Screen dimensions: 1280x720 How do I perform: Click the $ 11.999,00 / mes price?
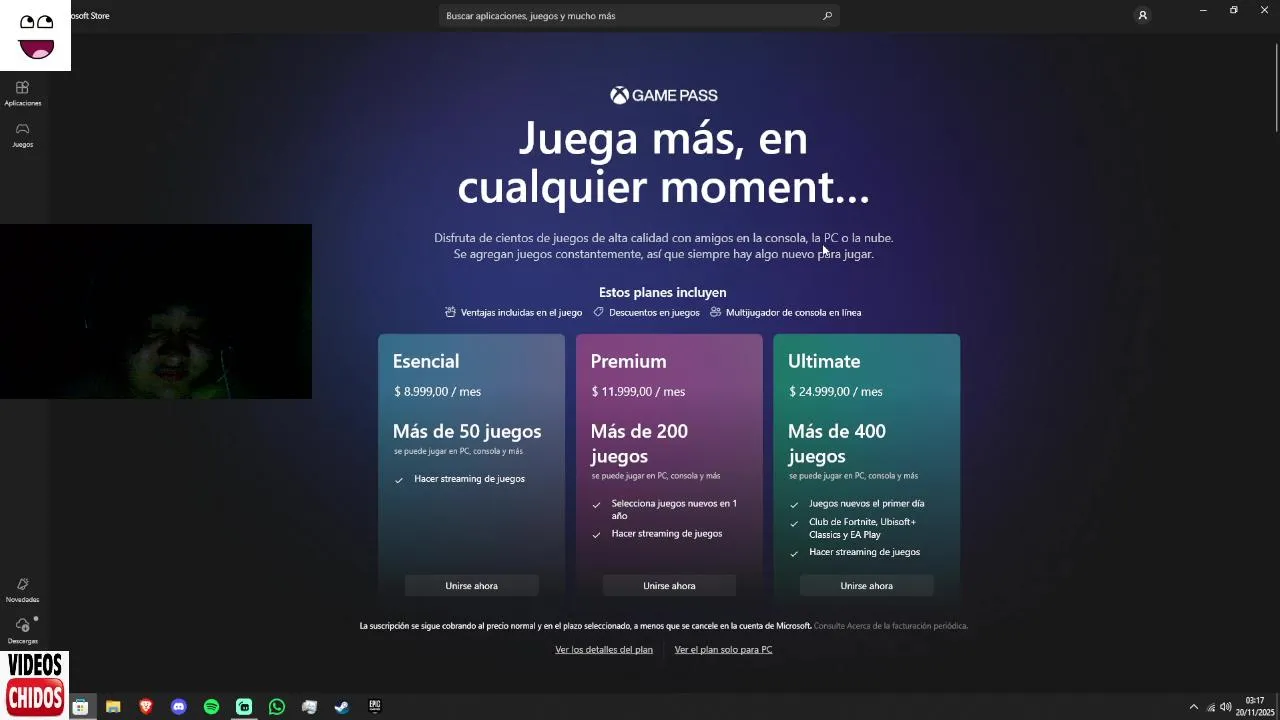[x=638, y=392]
